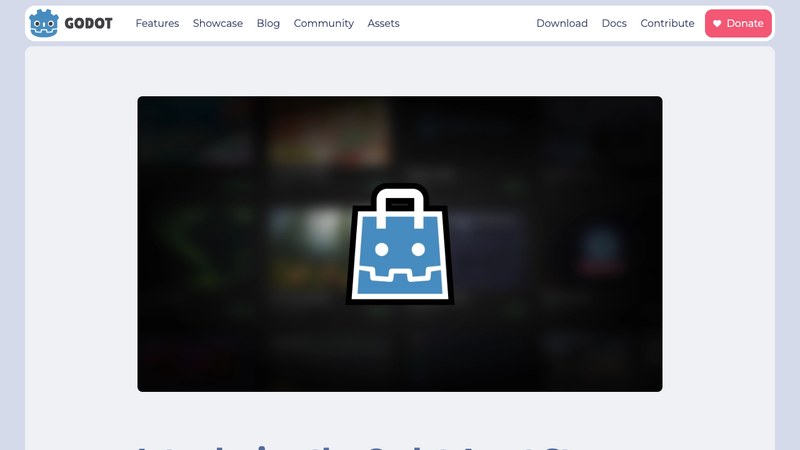
Task: Open the Community menu item
Action: (x=323, y=23)
